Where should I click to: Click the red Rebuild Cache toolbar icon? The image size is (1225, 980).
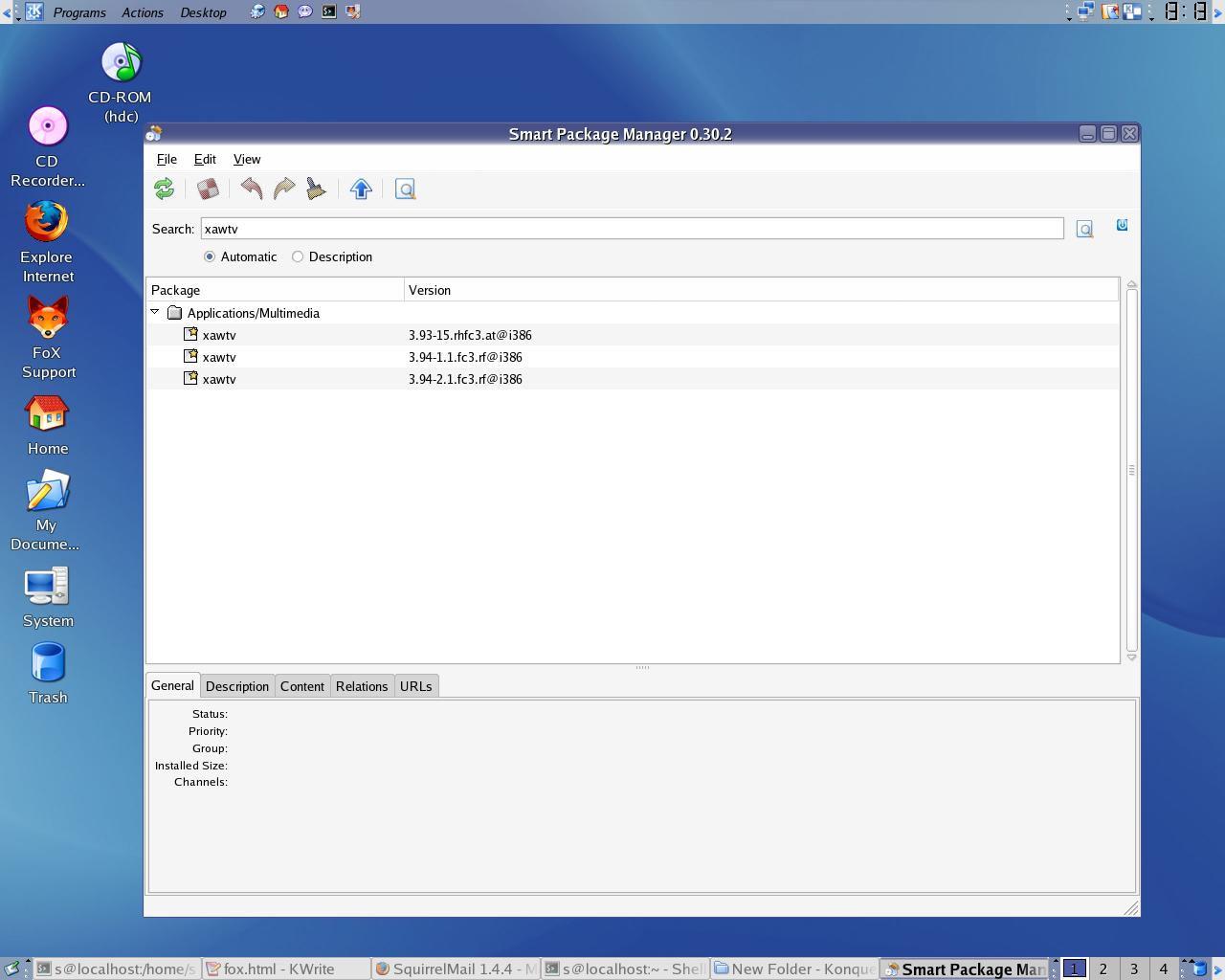click(208, 189)
